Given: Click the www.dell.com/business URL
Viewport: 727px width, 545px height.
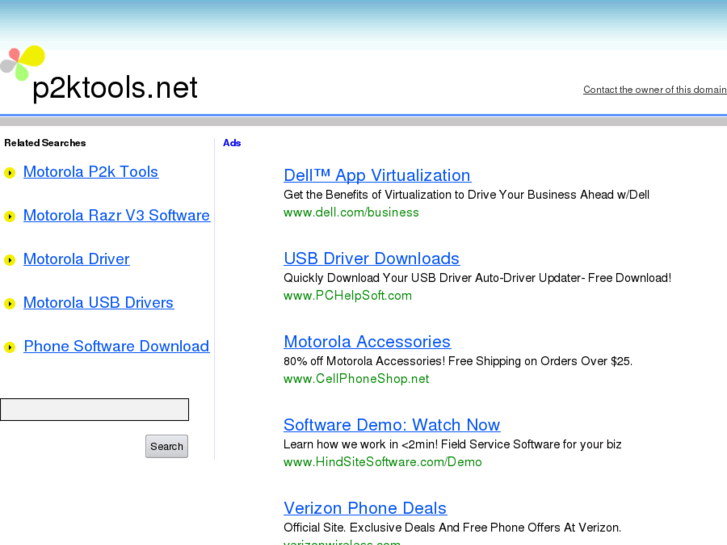Looking at the screenshot, I should 351,212.
